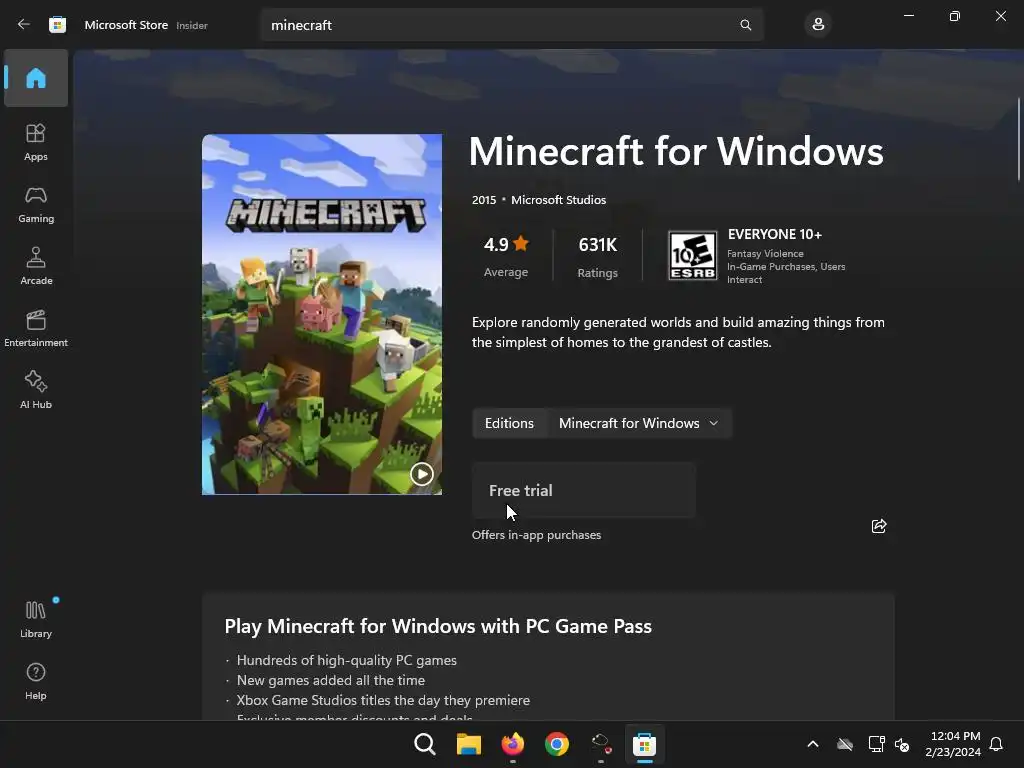Screen dimensions: 1024x768
Task: Open the Library in the sidebar
Action: (x=36, y=619)
